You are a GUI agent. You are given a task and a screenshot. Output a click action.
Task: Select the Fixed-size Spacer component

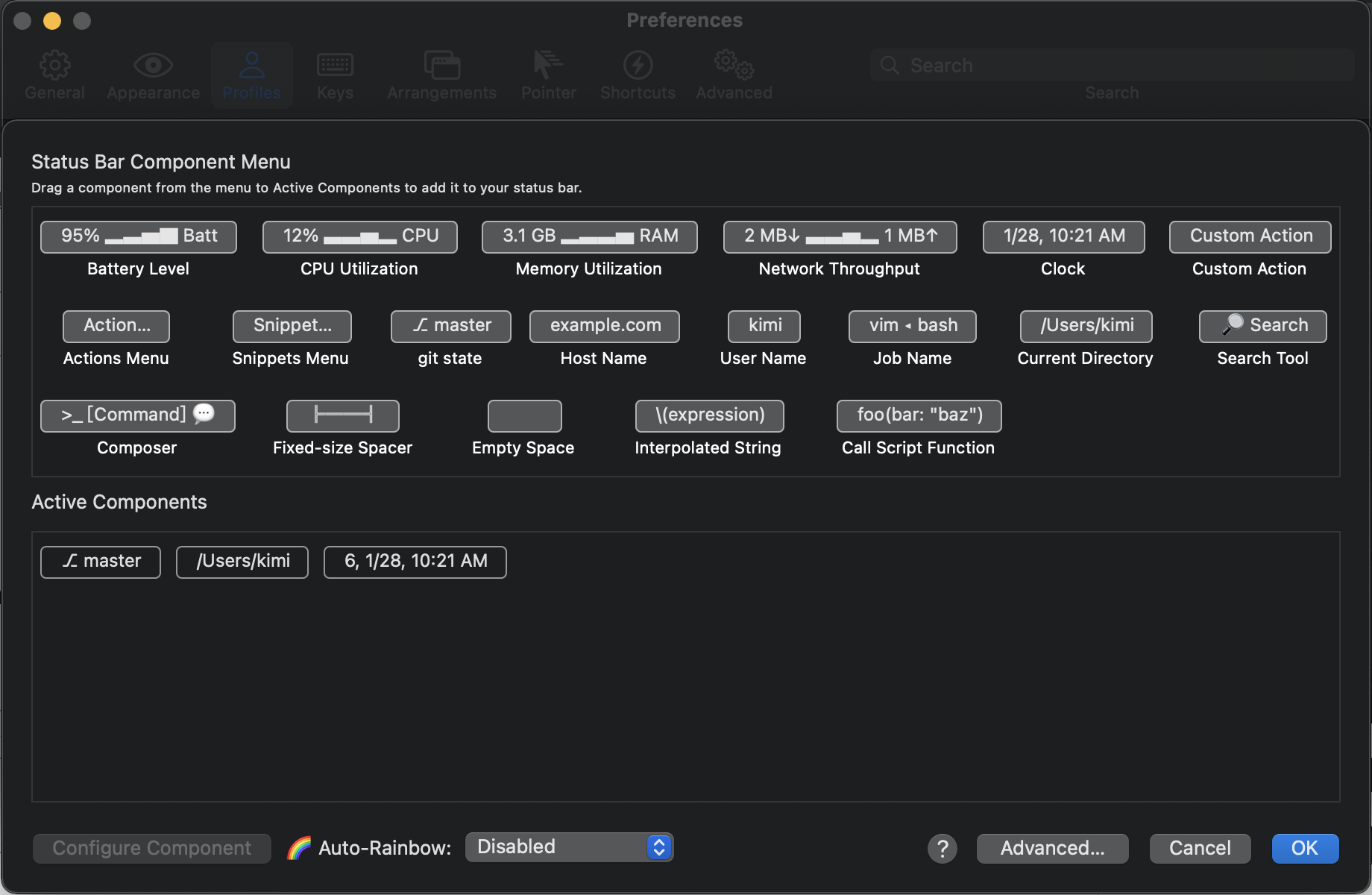coord(342,415)
